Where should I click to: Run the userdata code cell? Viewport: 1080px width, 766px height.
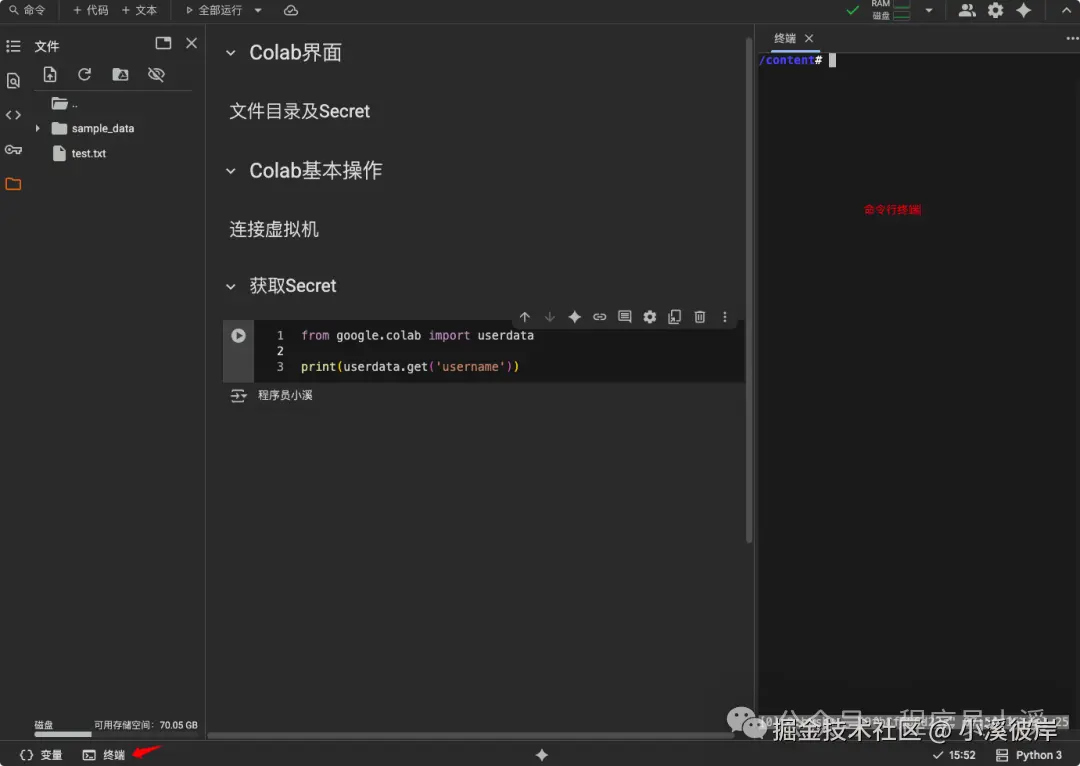(x=237, y=335)
